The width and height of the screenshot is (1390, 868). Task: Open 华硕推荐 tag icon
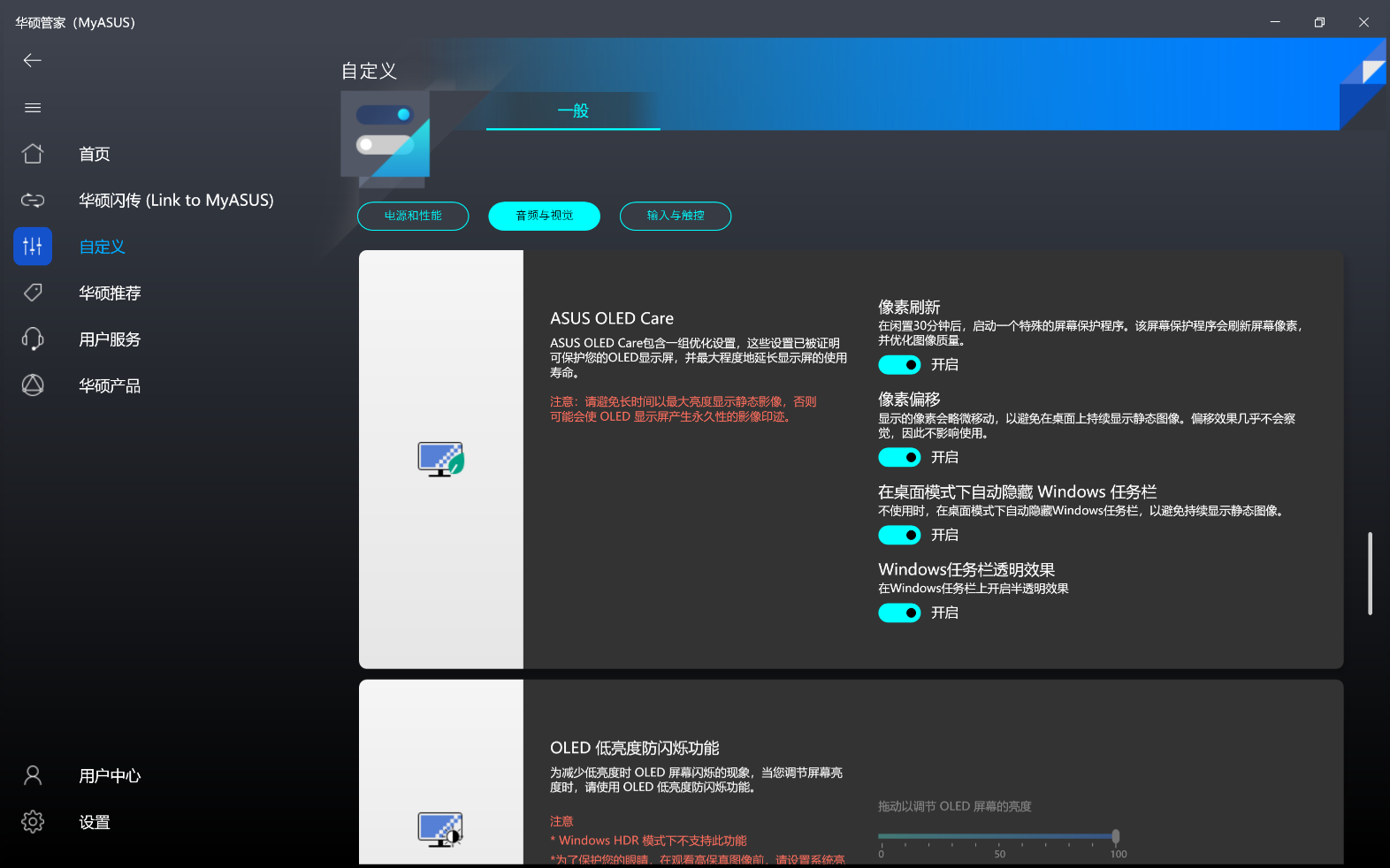(x=33, y=293)
